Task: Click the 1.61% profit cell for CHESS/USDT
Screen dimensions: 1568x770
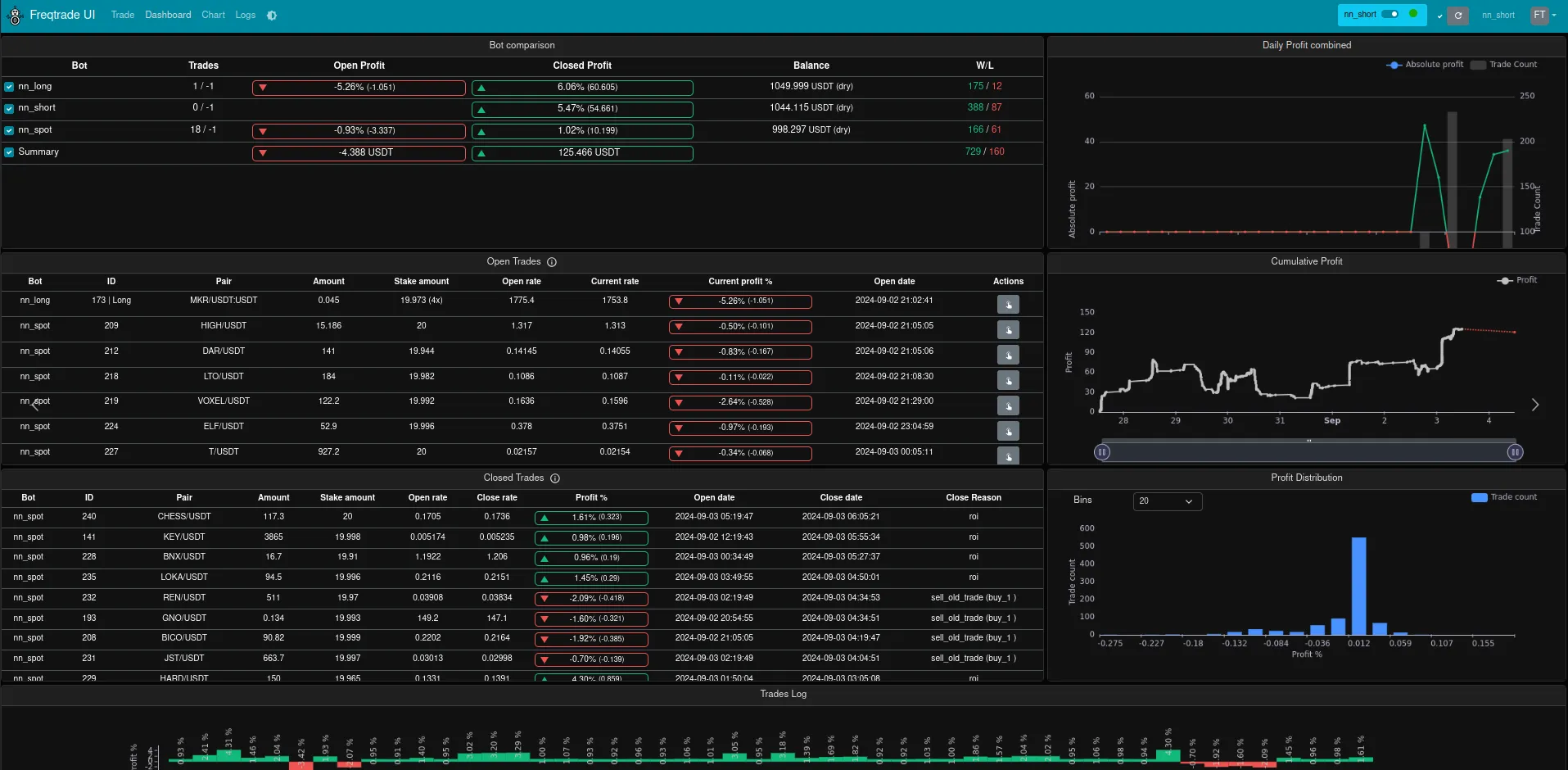Action: point(591,518)
